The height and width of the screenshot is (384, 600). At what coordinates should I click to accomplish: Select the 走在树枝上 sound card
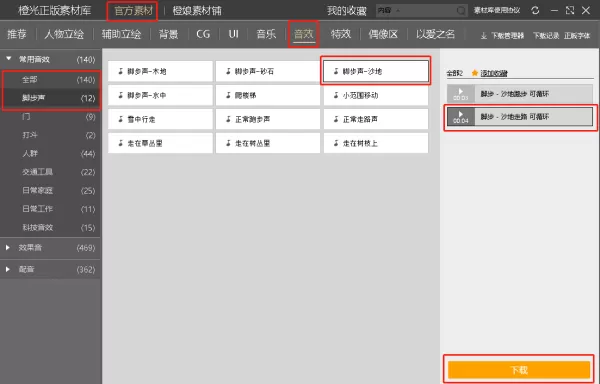point(376,143)
